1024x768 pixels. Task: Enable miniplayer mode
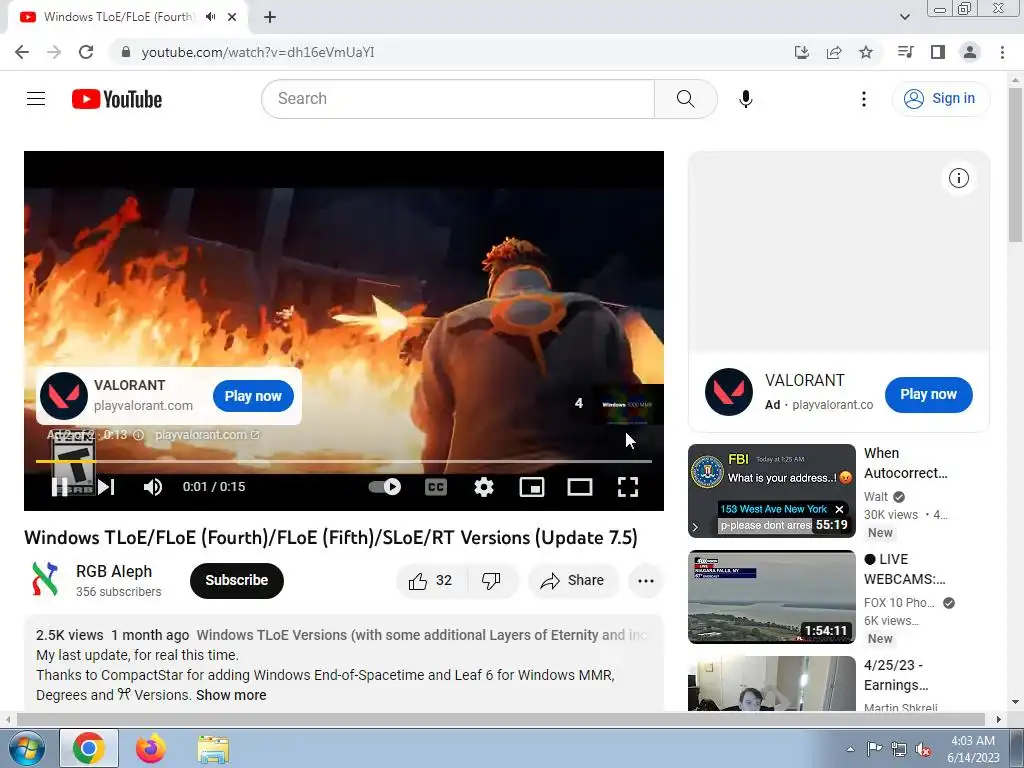(x=532, y=487)
